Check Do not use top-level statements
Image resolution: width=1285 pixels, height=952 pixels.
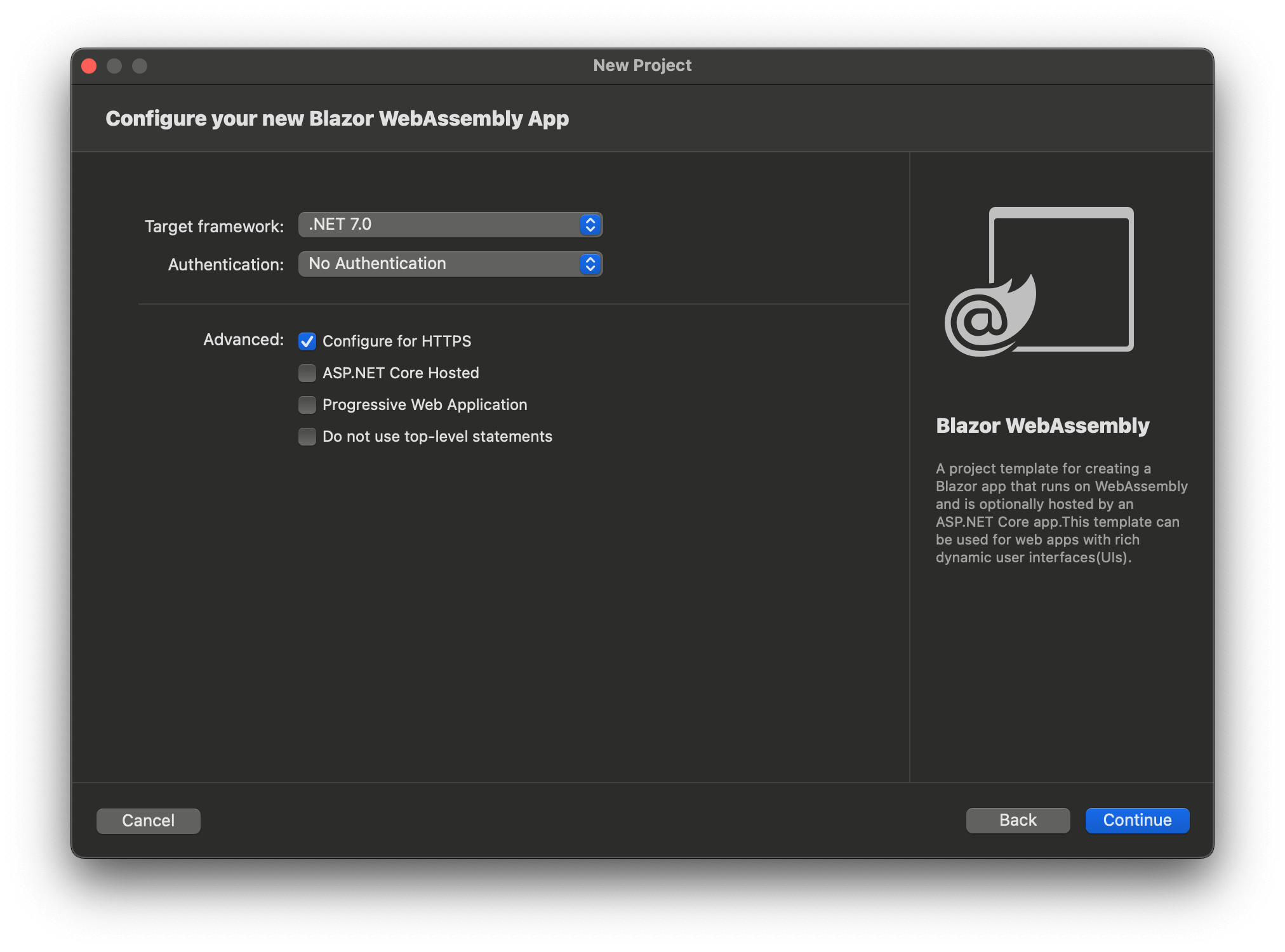tap(307, 437)
